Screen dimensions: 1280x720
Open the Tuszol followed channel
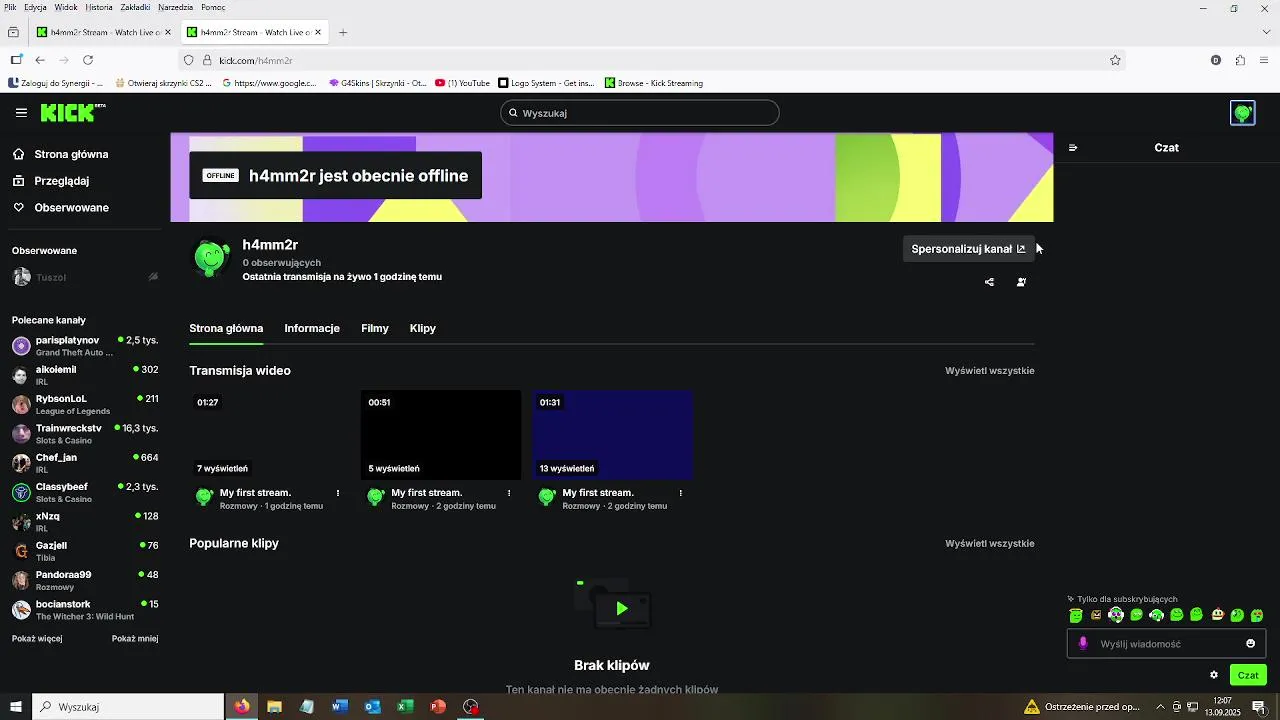pos(85,277)
